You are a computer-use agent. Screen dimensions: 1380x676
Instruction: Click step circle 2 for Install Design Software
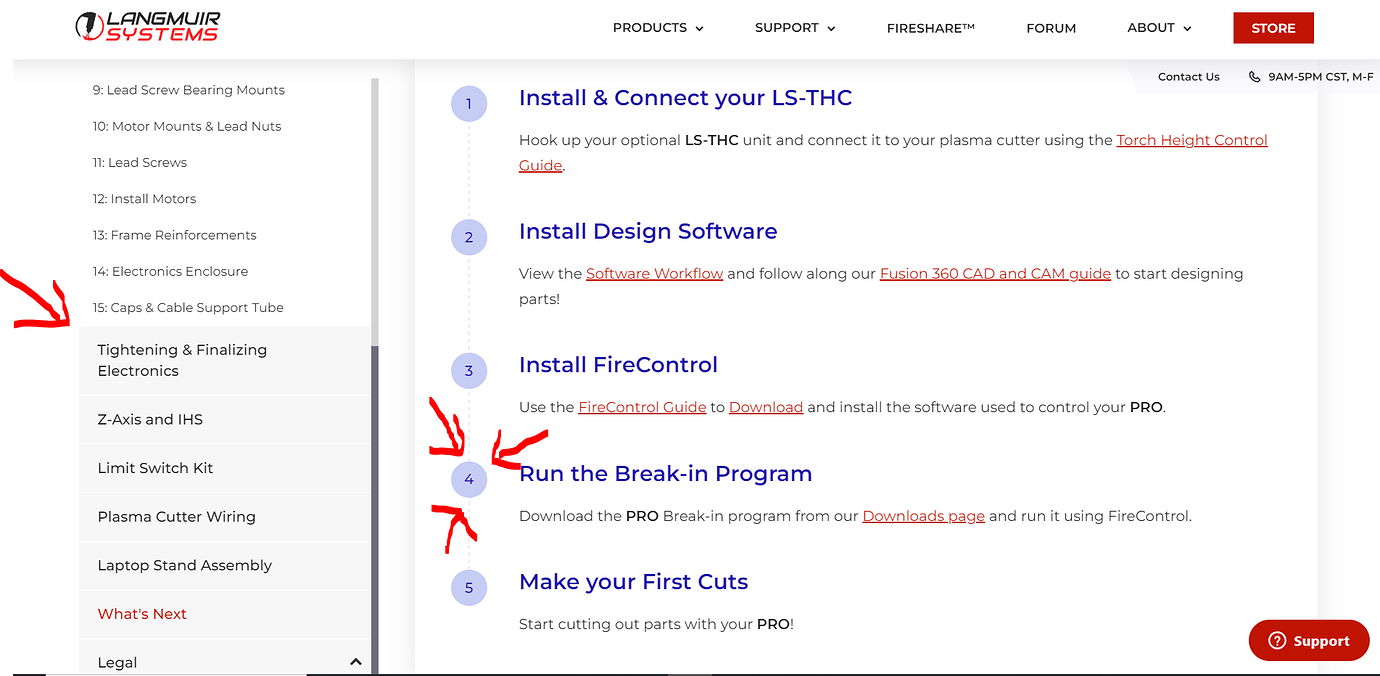(x=469, y=237)
